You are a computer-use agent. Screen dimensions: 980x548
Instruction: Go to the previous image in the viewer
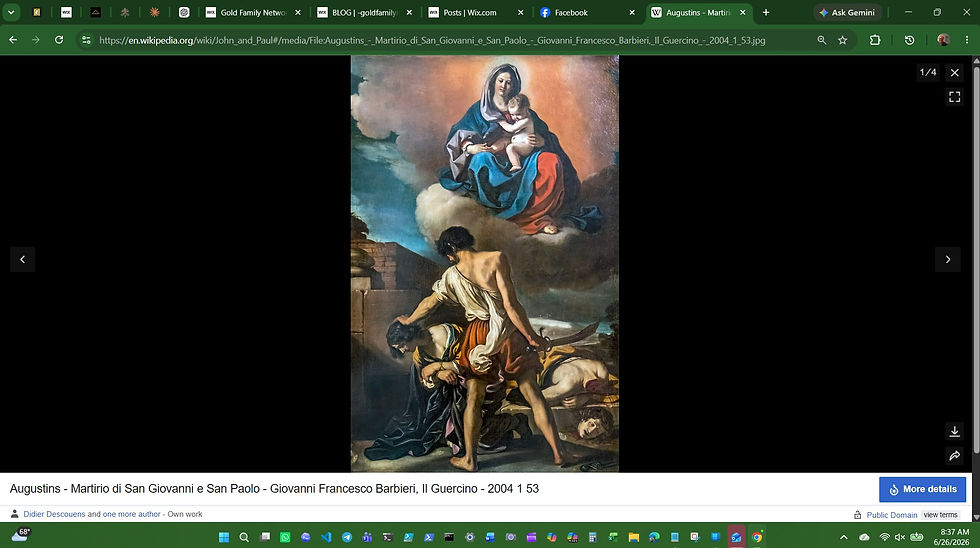[22, 259]
